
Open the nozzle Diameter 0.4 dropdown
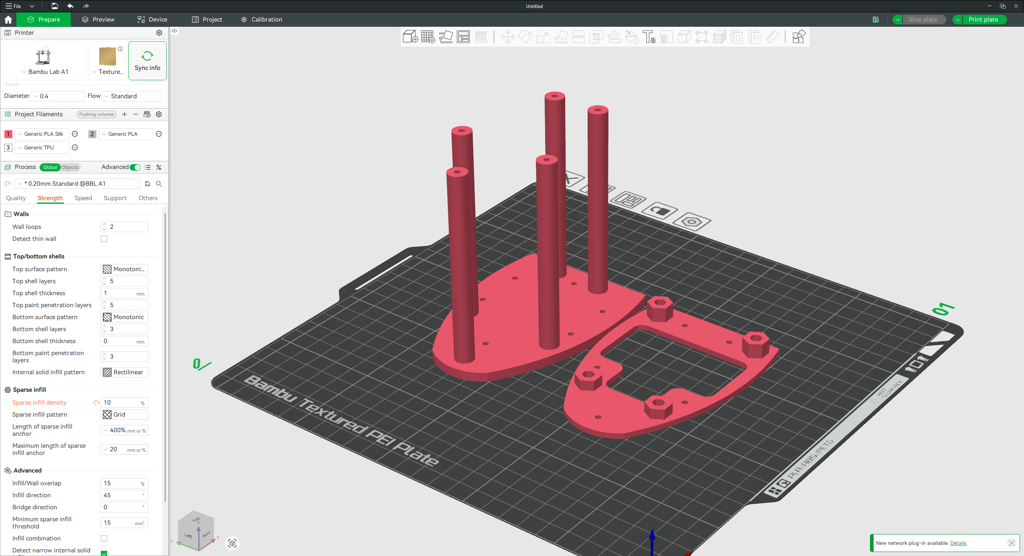58,96
